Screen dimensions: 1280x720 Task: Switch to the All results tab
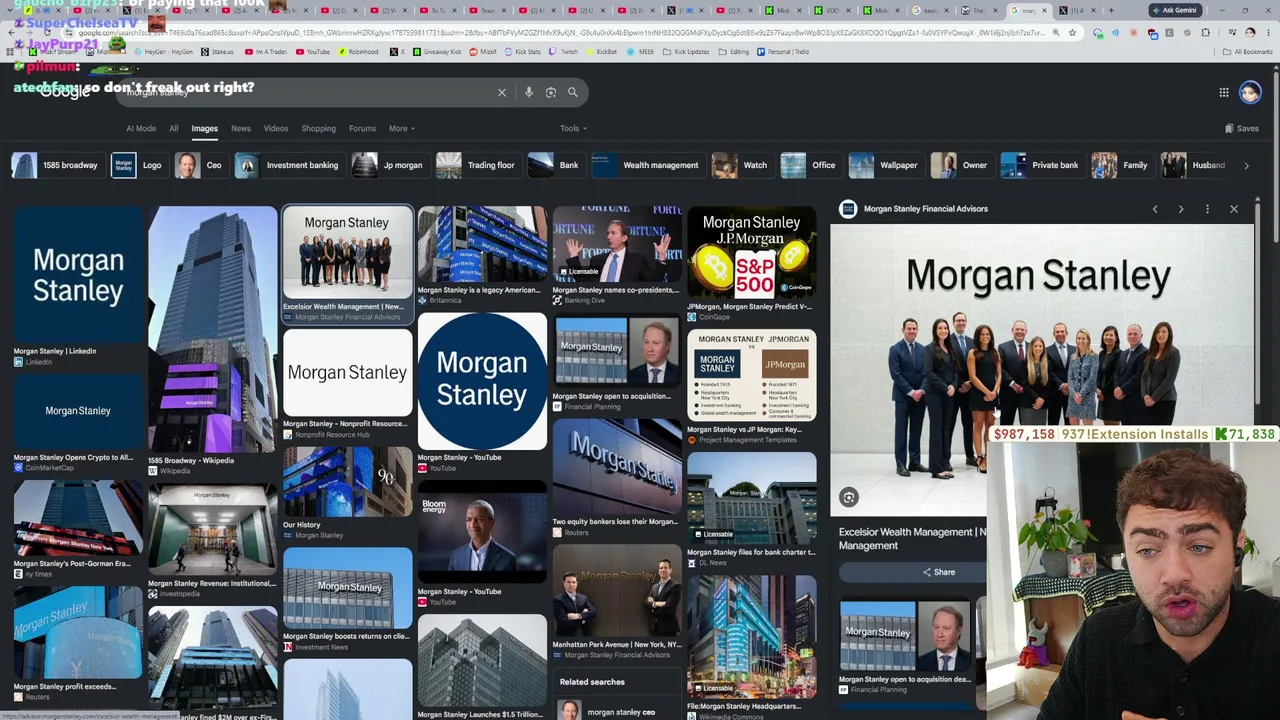point(174,128)
